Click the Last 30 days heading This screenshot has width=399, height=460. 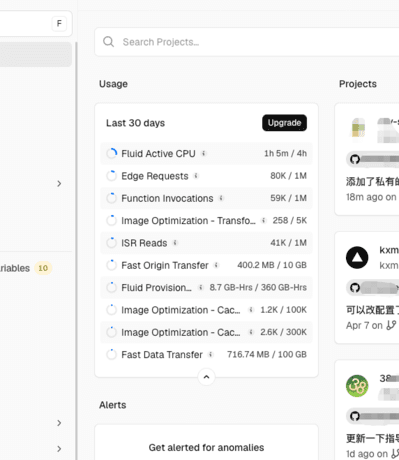(135, 123)
